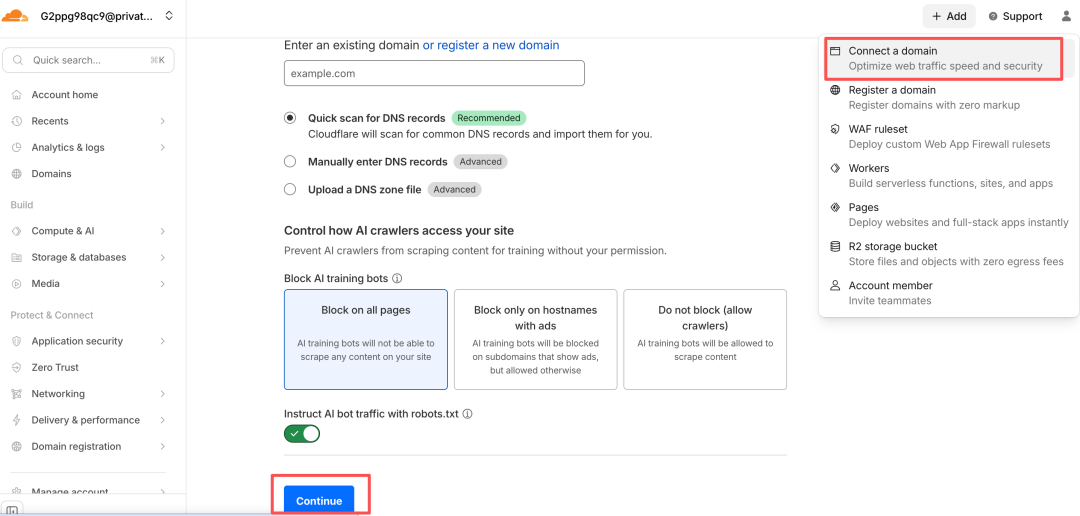1080x516 pixels.
Task: Click the Workers icon in Add menu
Action: point(835,168)
